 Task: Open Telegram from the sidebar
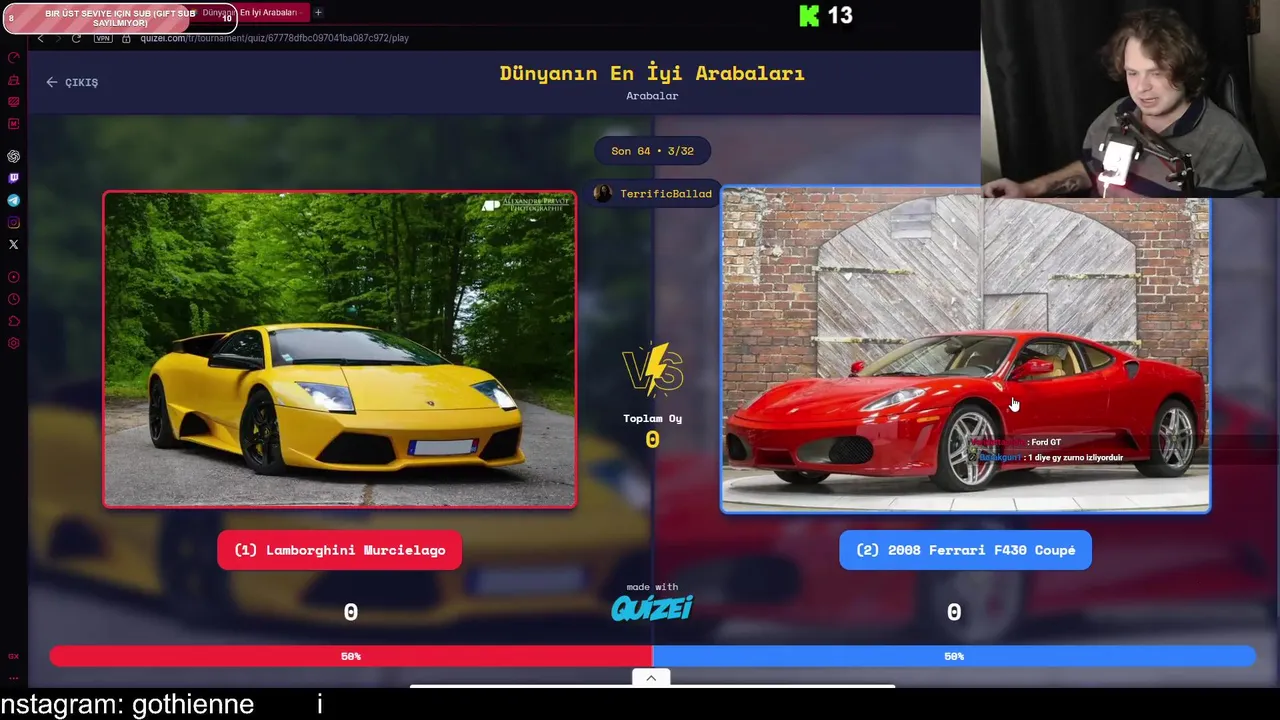tap(13, 200)
